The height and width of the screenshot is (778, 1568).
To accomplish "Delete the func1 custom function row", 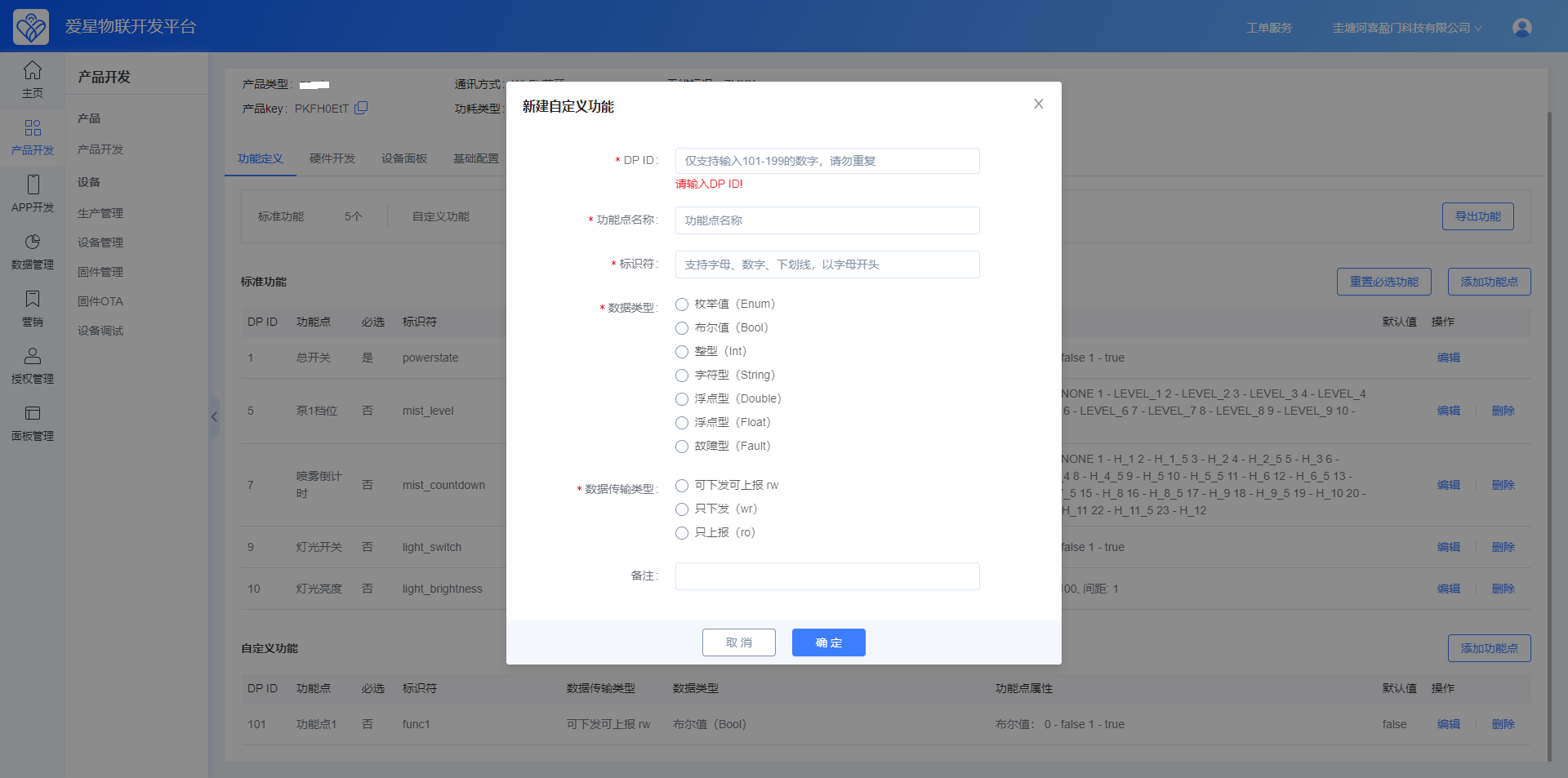I will [1503, 724].
